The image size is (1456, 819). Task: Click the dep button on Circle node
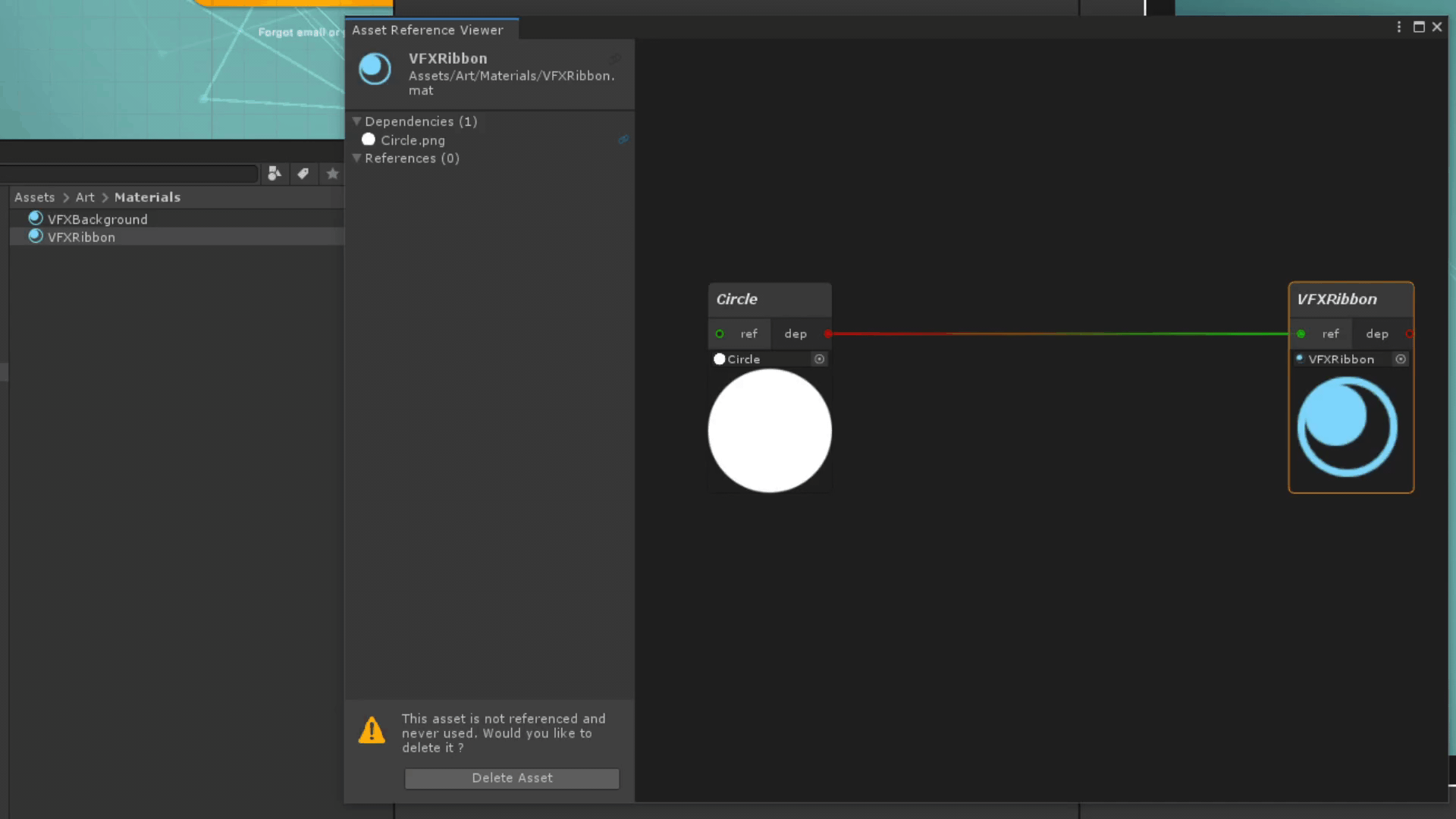(795, 333)
